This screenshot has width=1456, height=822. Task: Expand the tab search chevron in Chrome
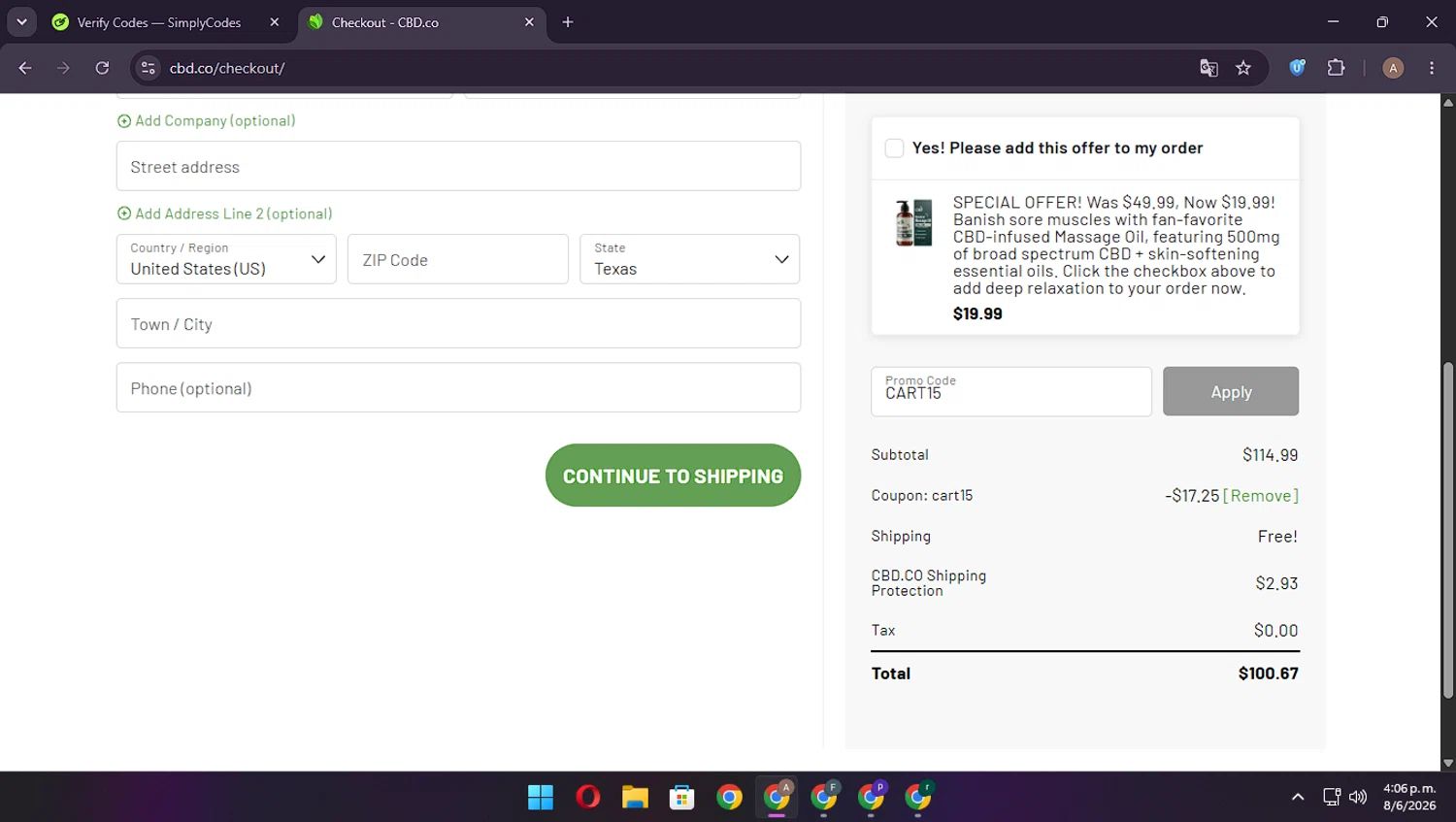21,21
